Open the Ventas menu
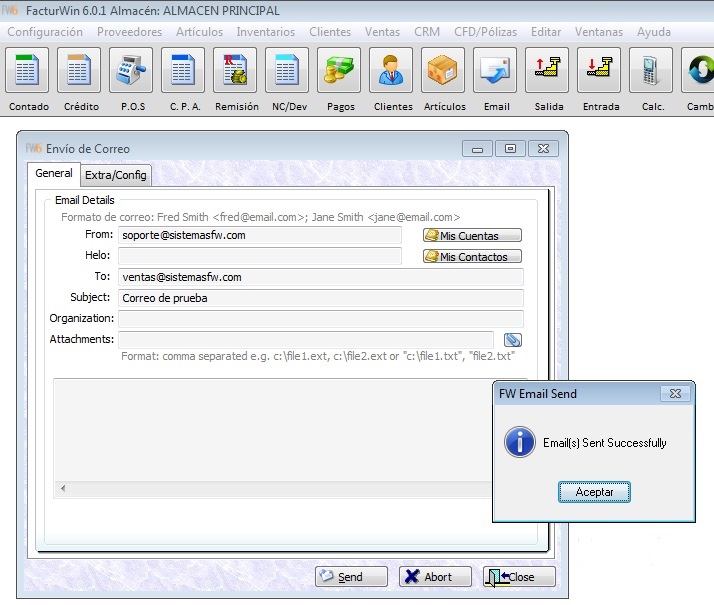 point(382,32)
